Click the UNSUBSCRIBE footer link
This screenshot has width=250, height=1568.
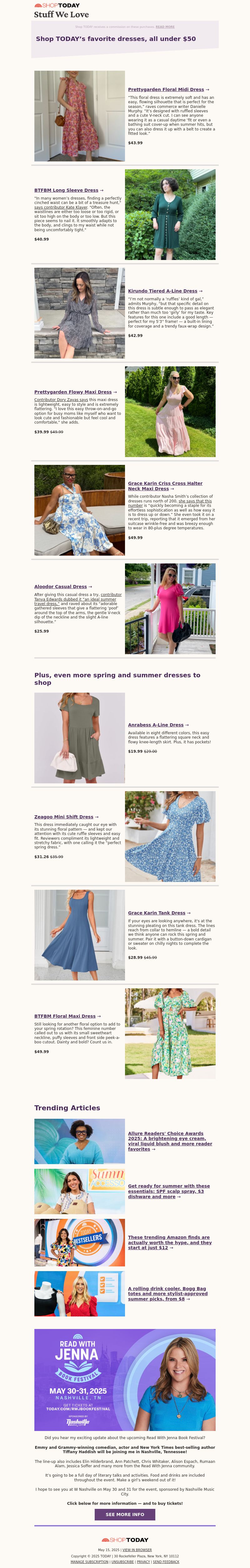pos(123,1561)
